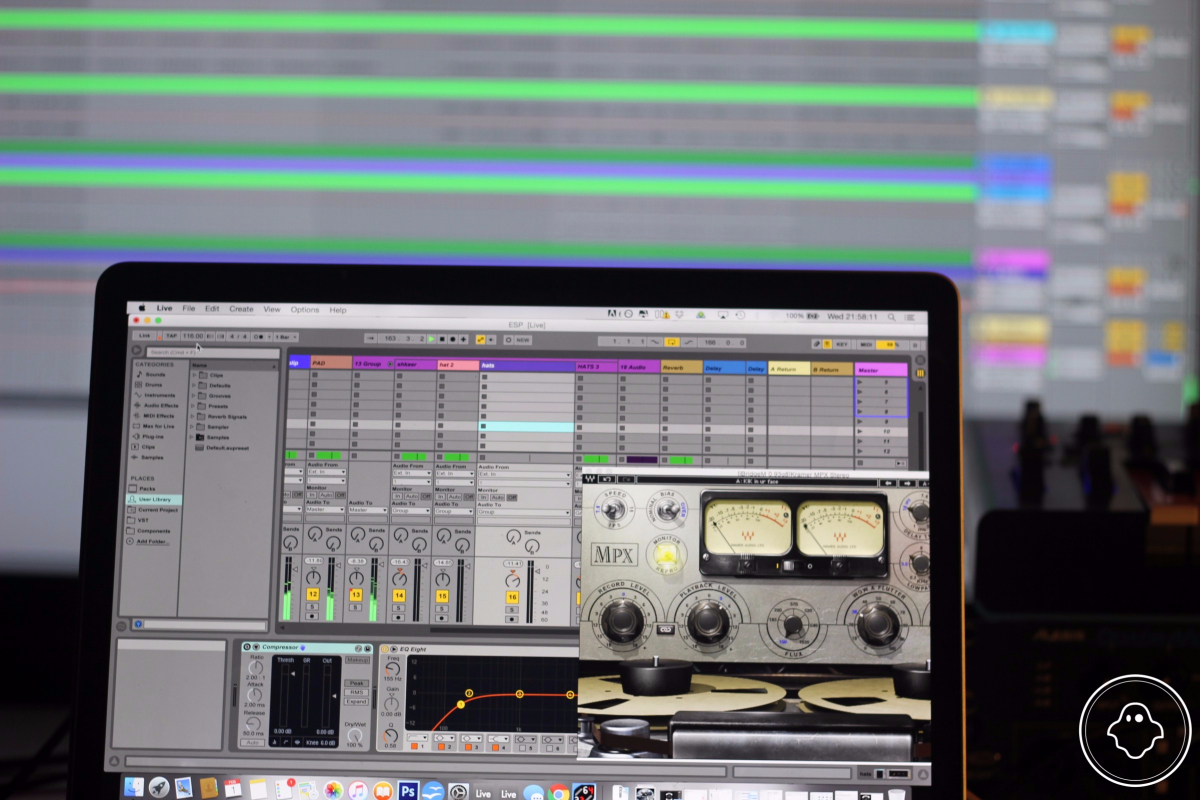Viewport: 1200px width, 800px height.
Task: Select the Packs place in browser
Action: [x=144, y=488]
